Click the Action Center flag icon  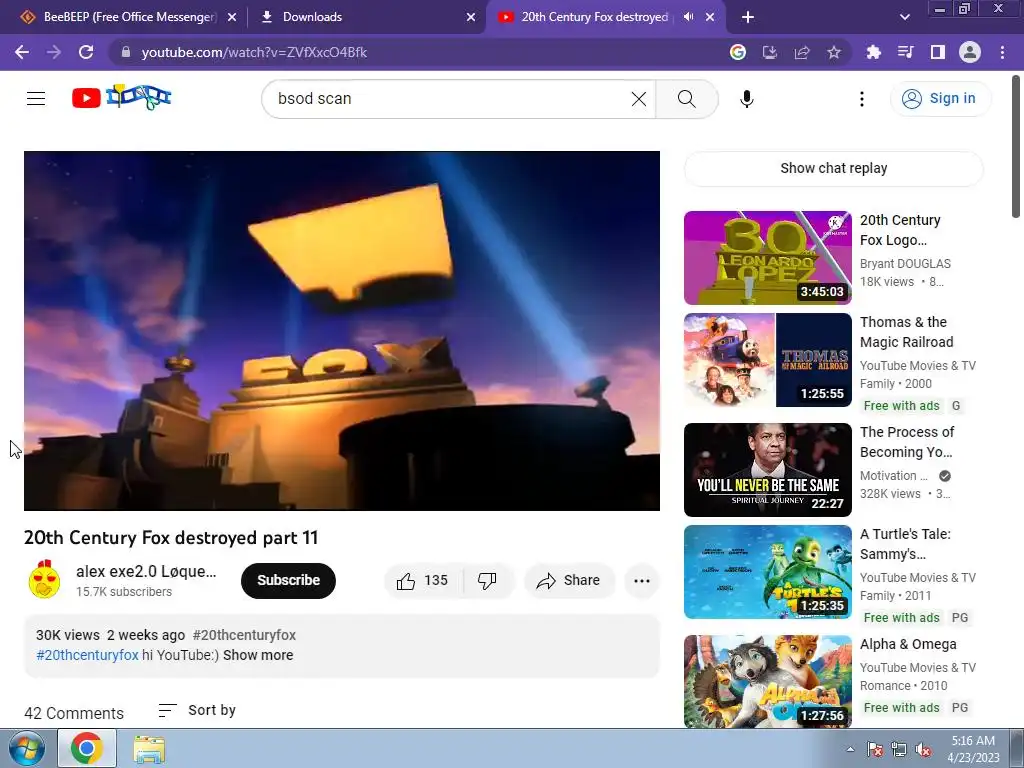click(x=875, y=750)
